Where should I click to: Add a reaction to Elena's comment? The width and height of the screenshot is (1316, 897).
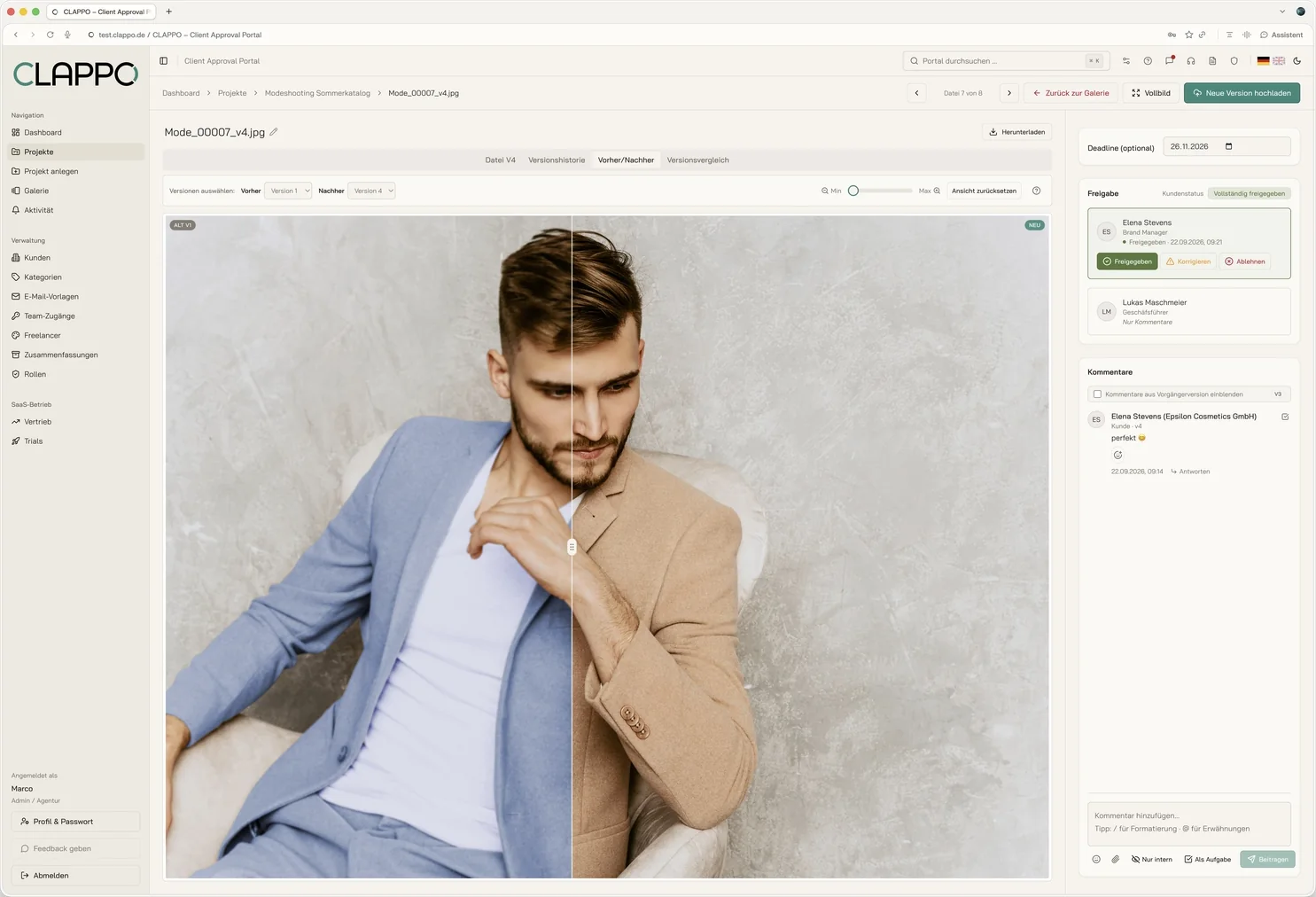click(x=1117, y=456)
